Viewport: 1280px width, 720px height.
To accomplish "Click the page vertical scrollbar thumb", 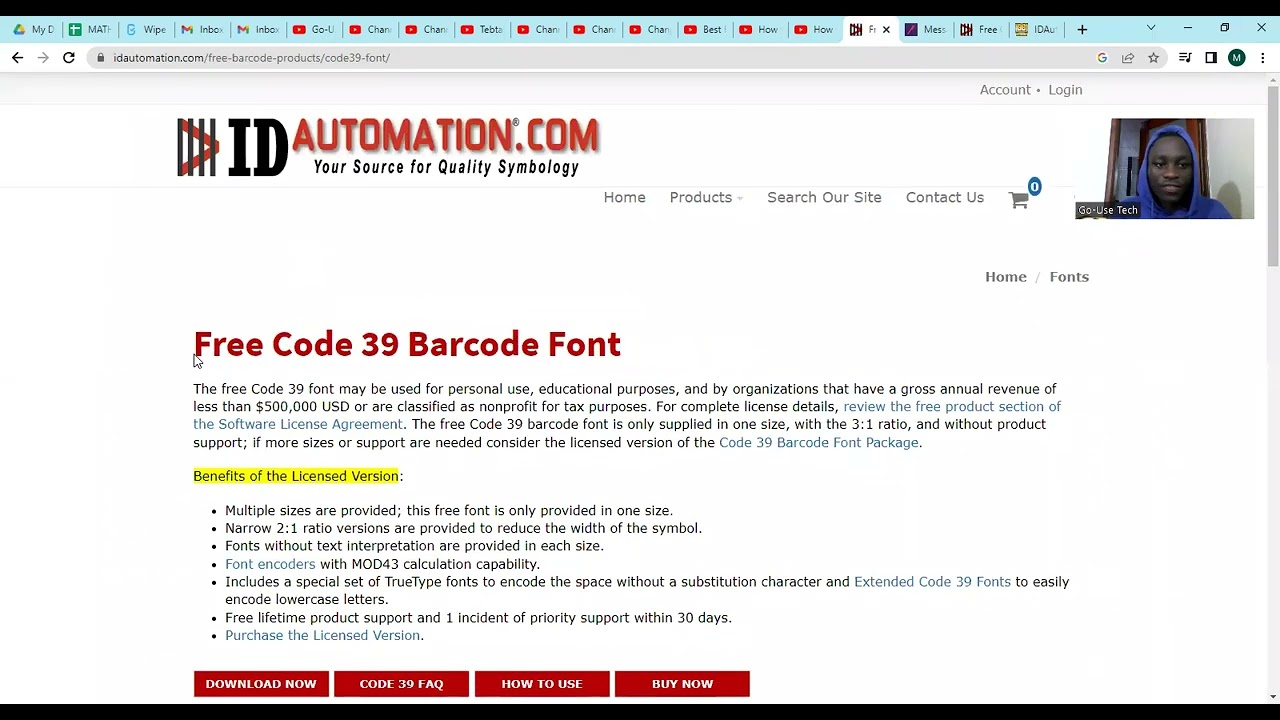I will pyautogui.click(x=1272, y=177).
